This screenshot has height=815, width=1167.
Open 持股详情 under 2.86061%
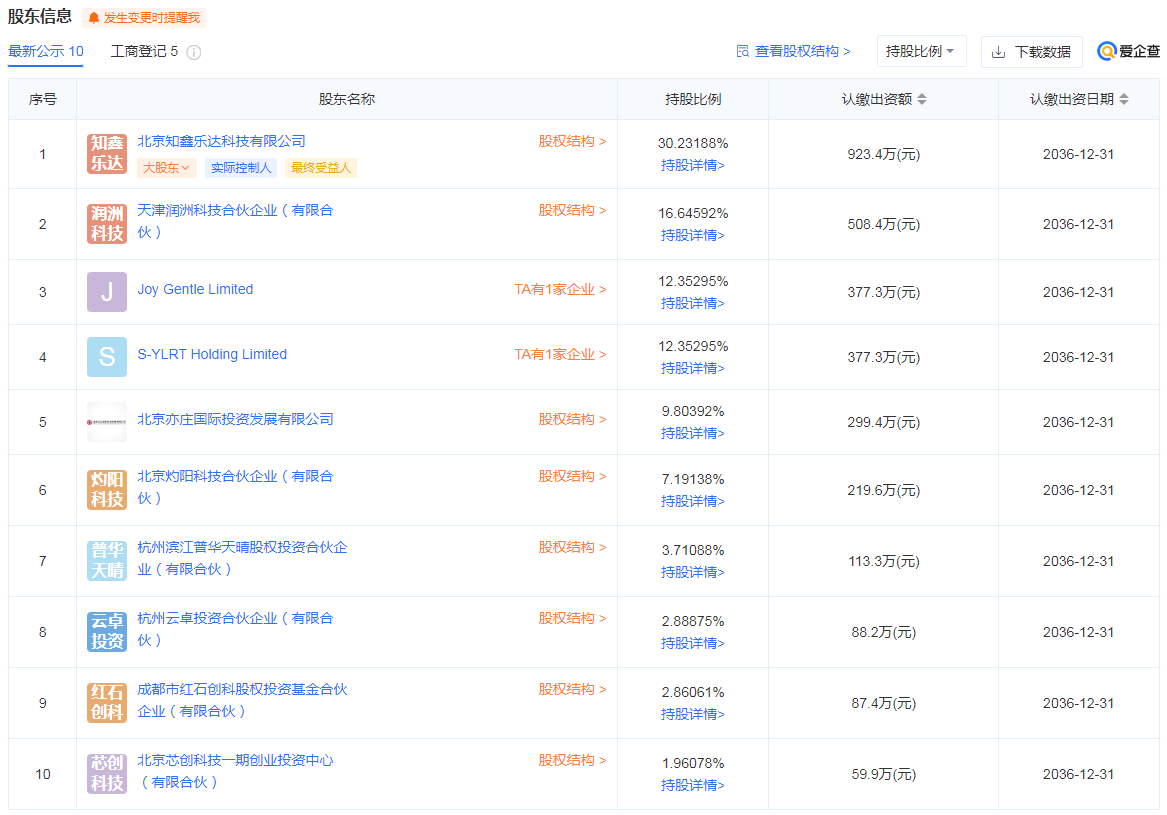(693, 714)
